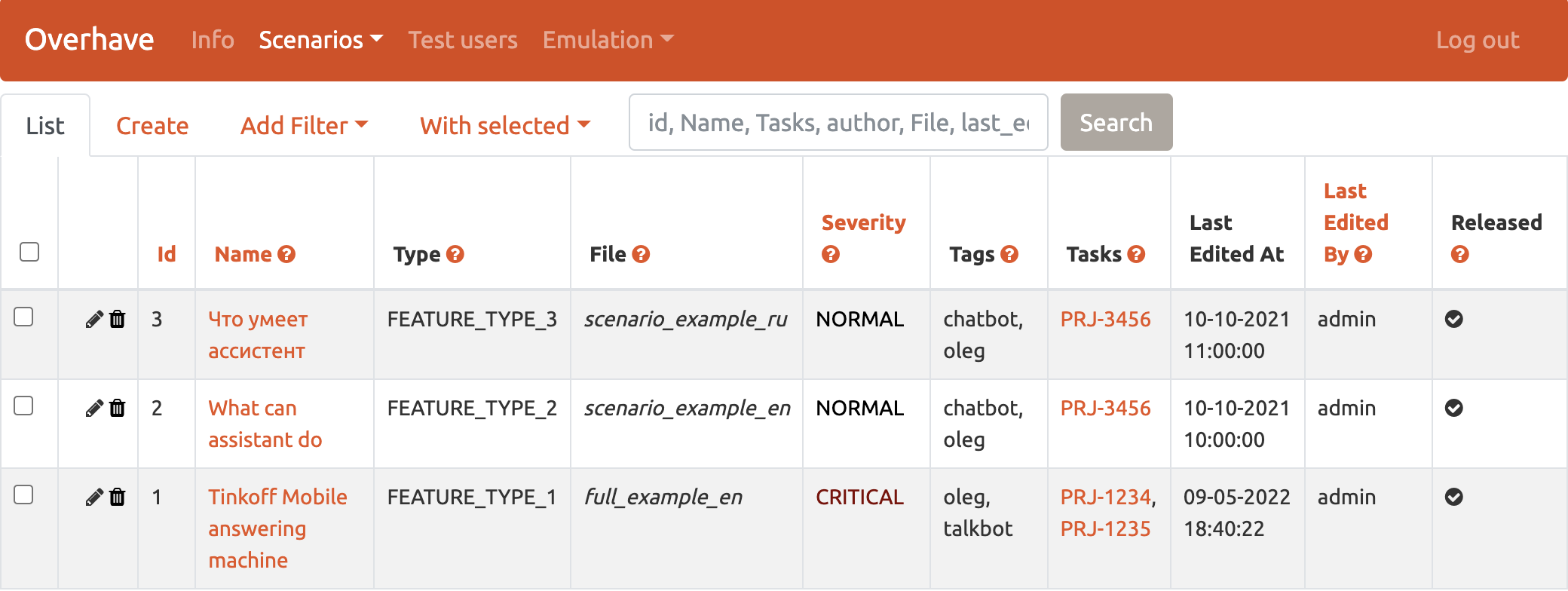Viewport: 1568px width, 591px height.
Task: Switch to the List tab
Action: (45, 125)
